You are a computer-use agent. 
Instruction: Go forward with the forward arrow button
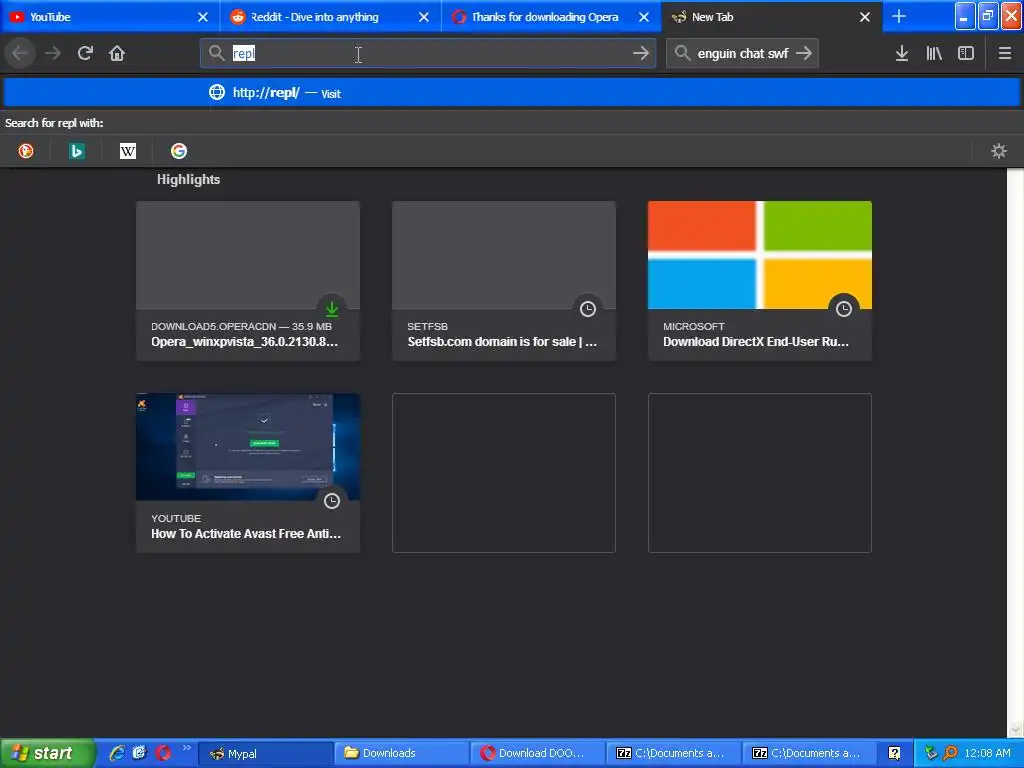[x=53, y=53]
